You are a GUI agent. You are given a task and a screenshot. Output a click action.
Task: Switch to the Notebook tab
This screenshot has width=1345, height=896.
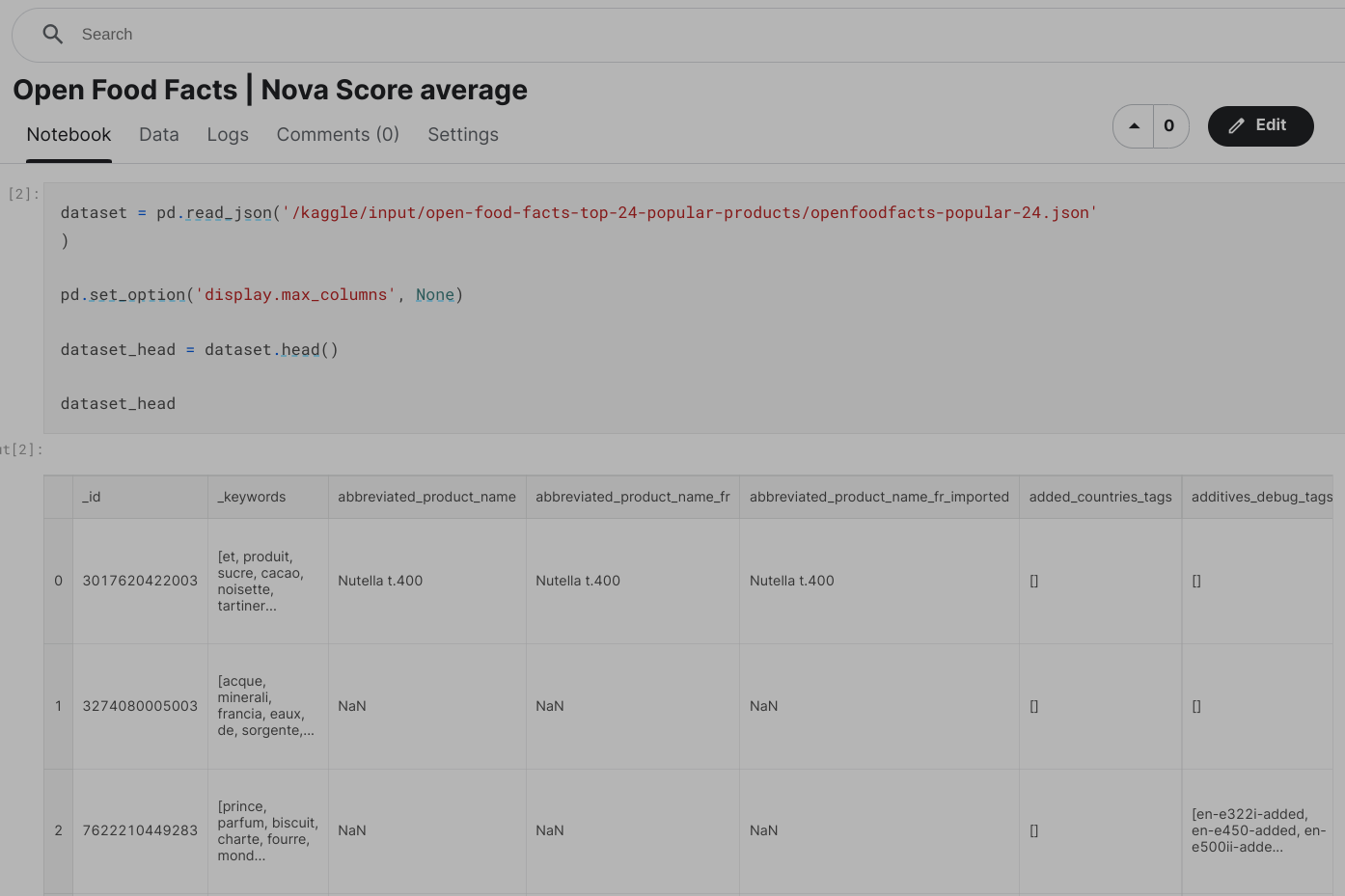69,135
